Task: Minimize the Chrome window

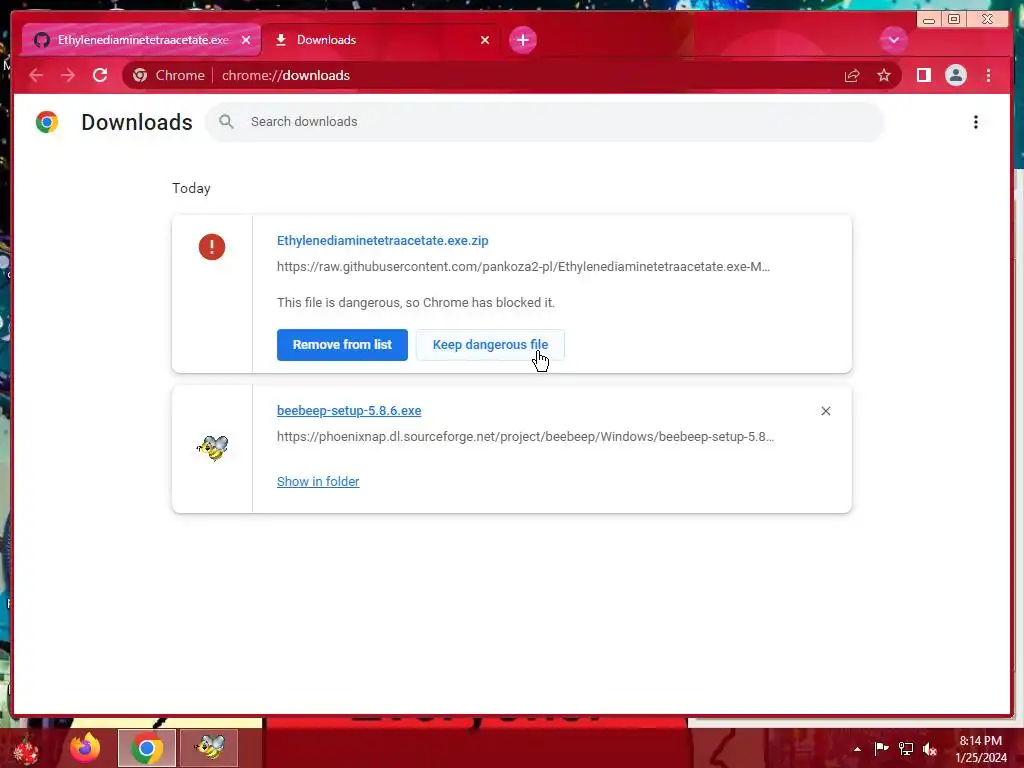Action: click(928, 19)
